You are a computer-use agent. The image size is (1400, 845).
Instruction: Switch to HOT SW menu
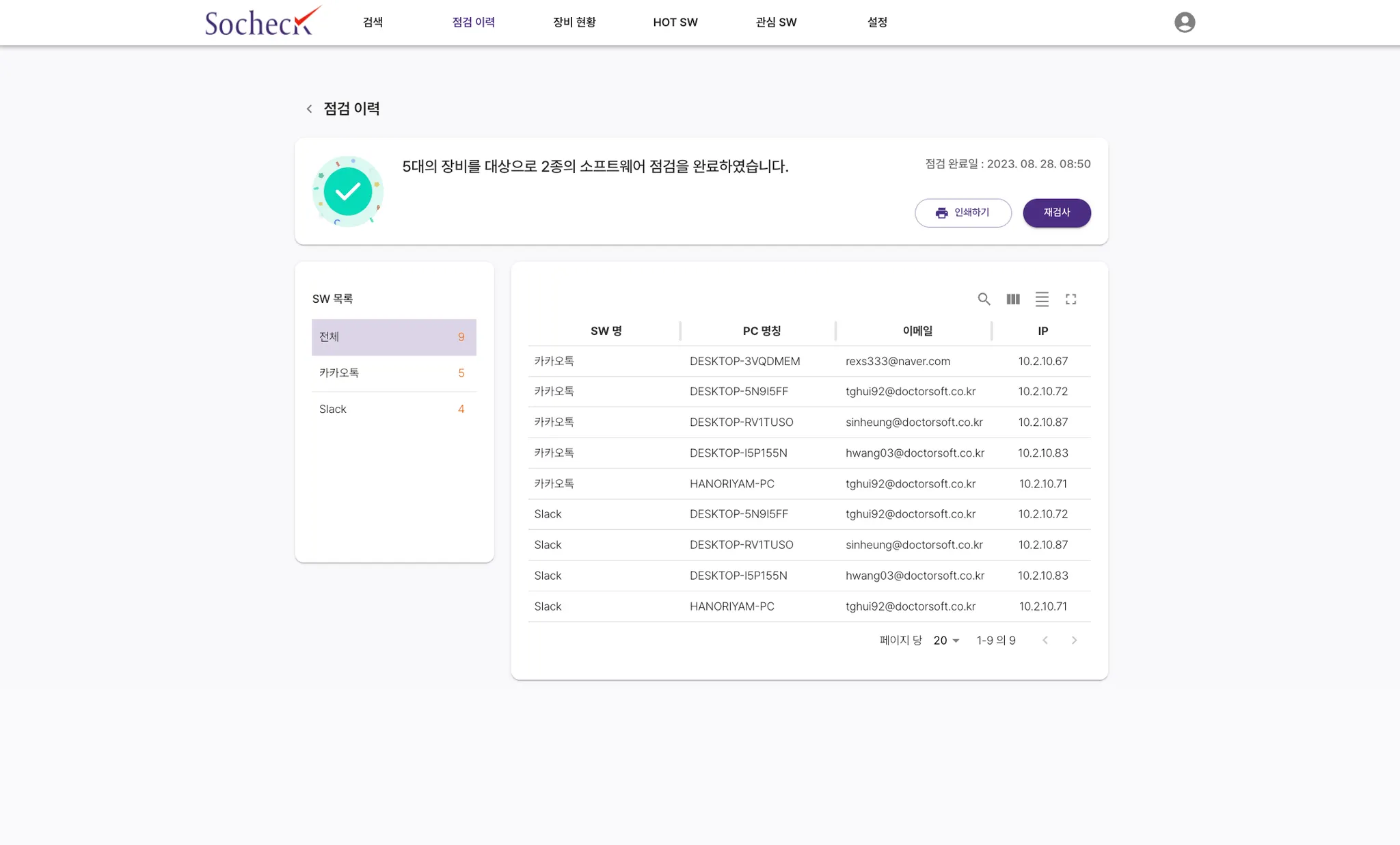click(x=675, y=22)
